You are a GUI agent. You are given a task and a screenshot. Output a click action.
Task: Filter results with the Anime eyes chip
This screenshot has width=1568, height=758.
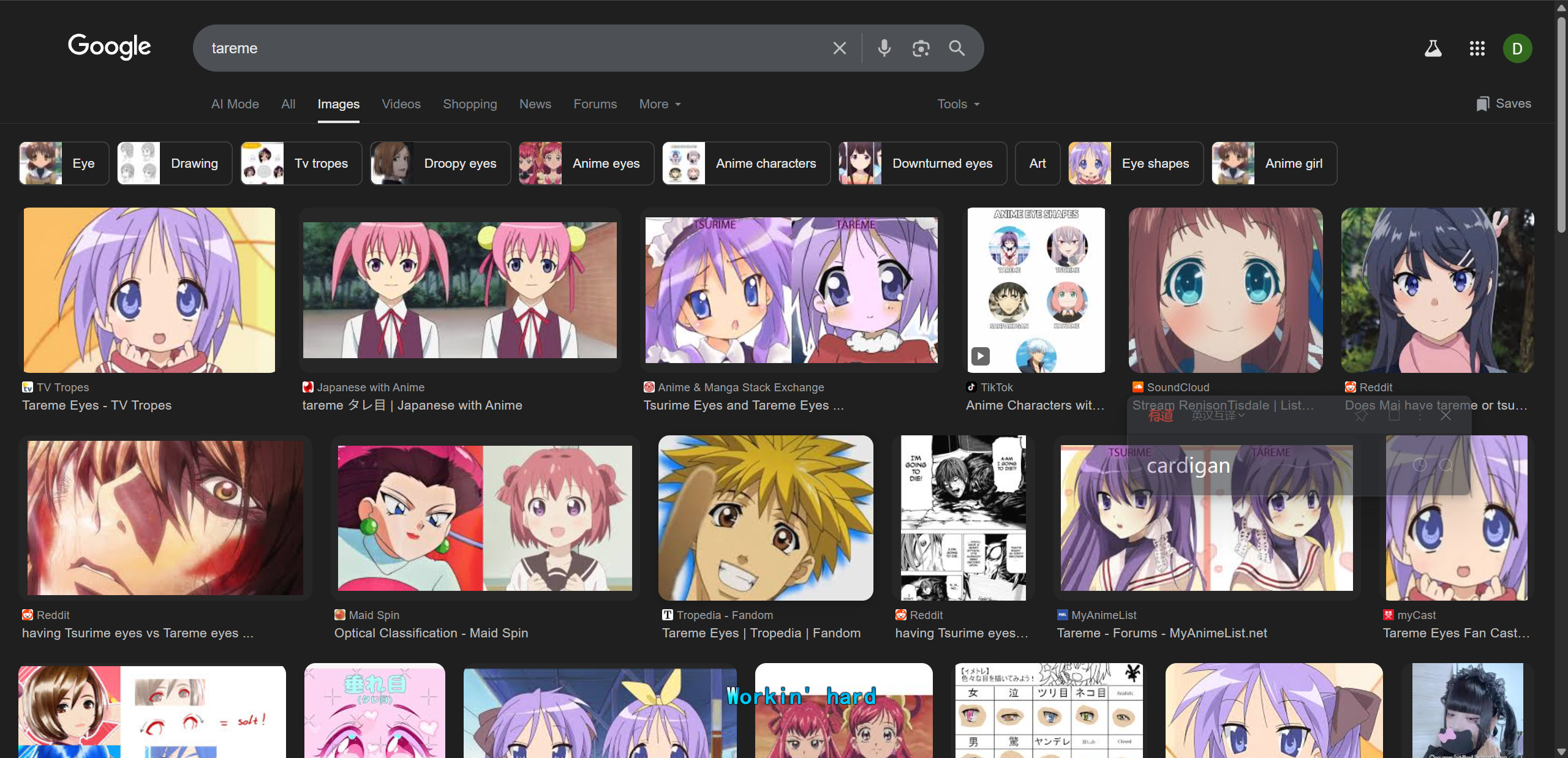point(586,163)
